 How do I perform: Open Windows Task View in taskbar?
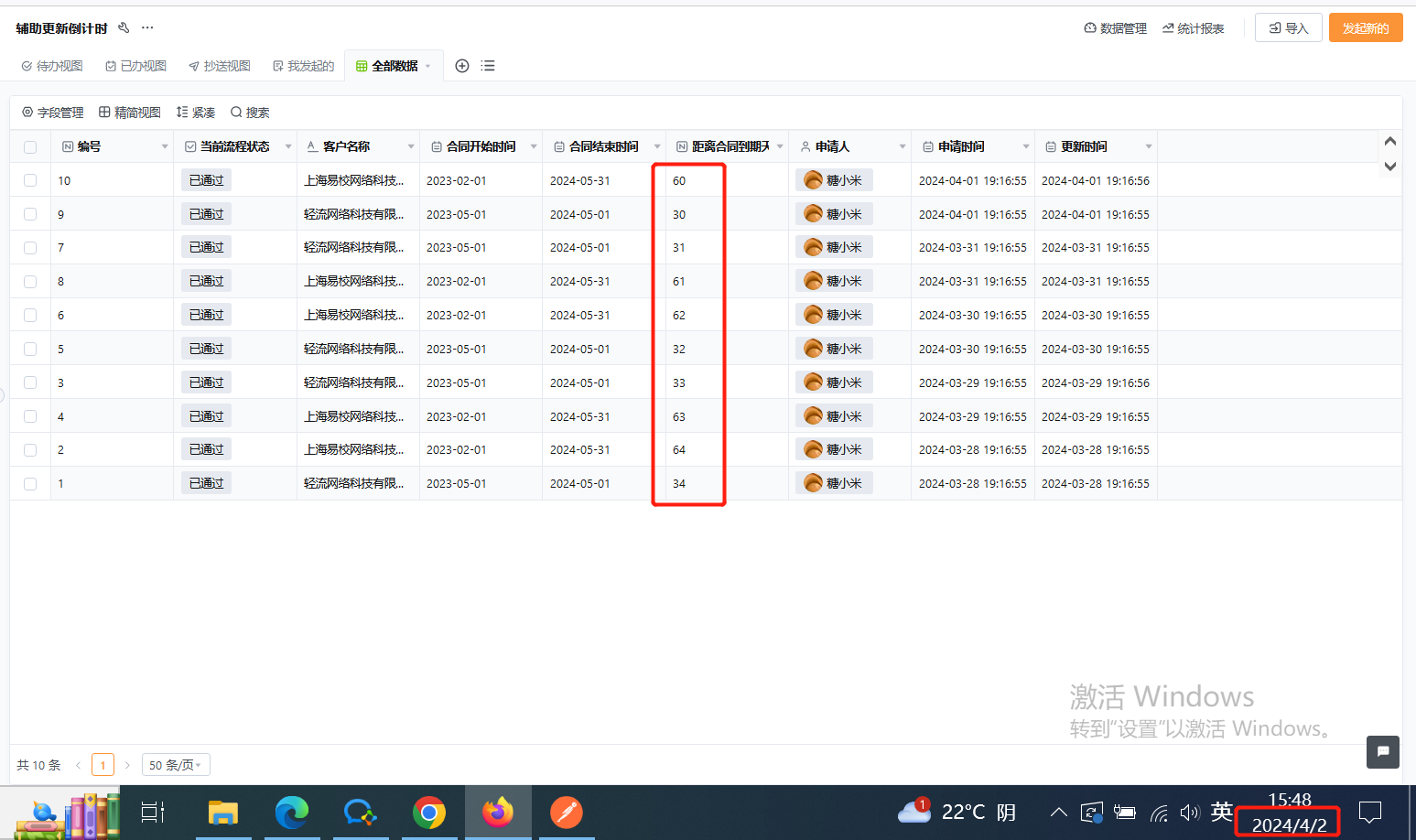[x=153, y=812]
